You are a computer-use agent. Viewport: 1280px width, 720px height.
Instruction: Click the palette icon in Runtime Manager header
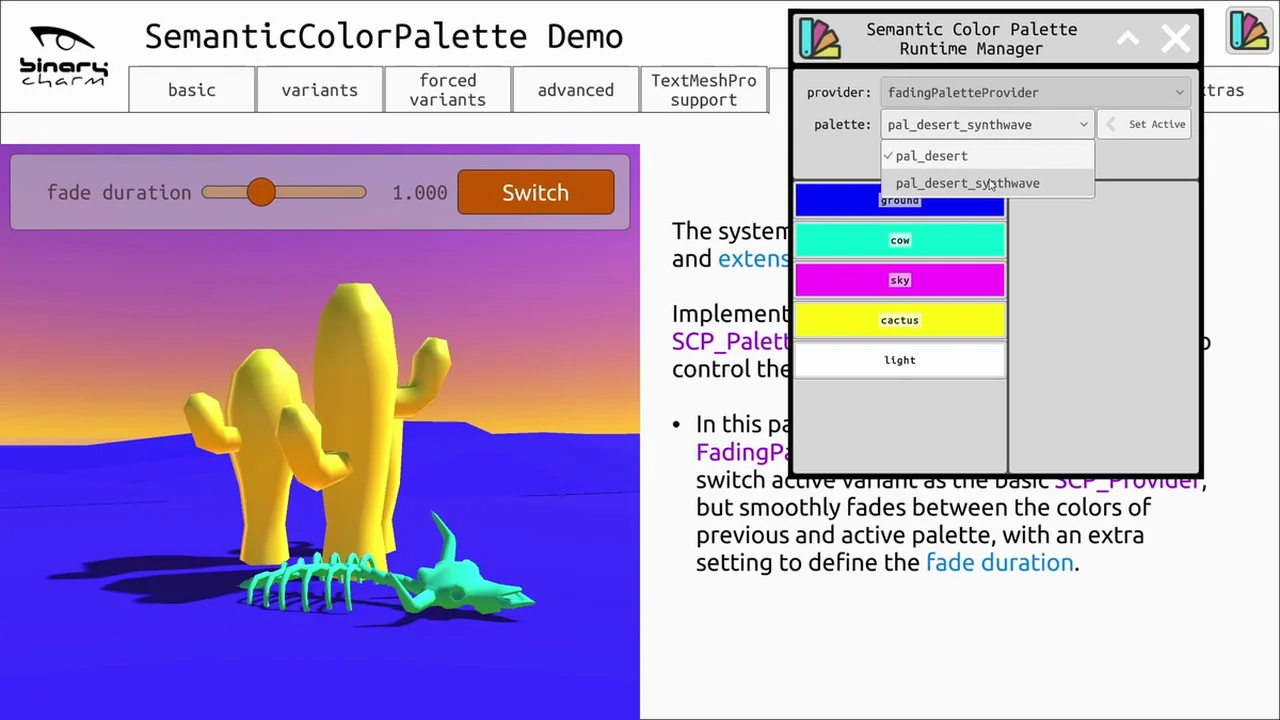point(819,39)
